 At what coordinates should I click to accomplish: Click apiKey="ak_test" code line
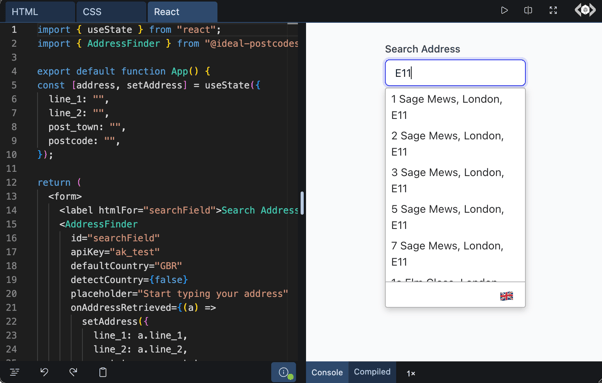point(115,252)
